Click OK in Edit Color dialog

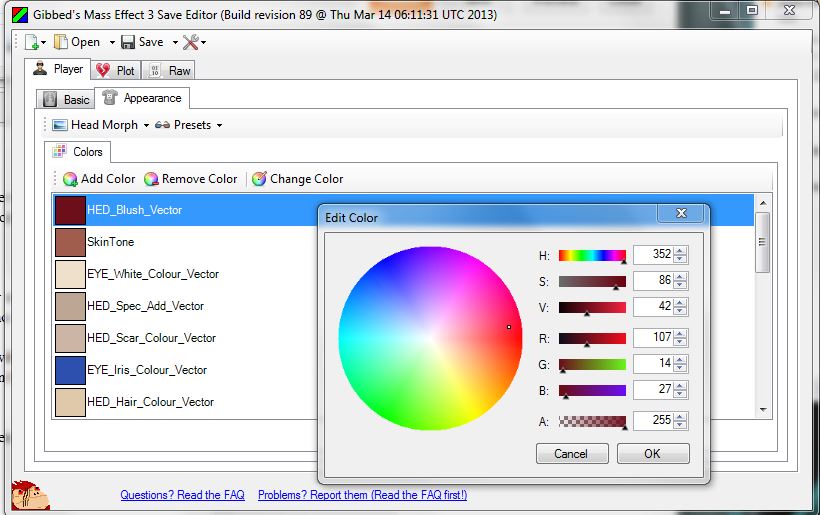click(653, 453)
